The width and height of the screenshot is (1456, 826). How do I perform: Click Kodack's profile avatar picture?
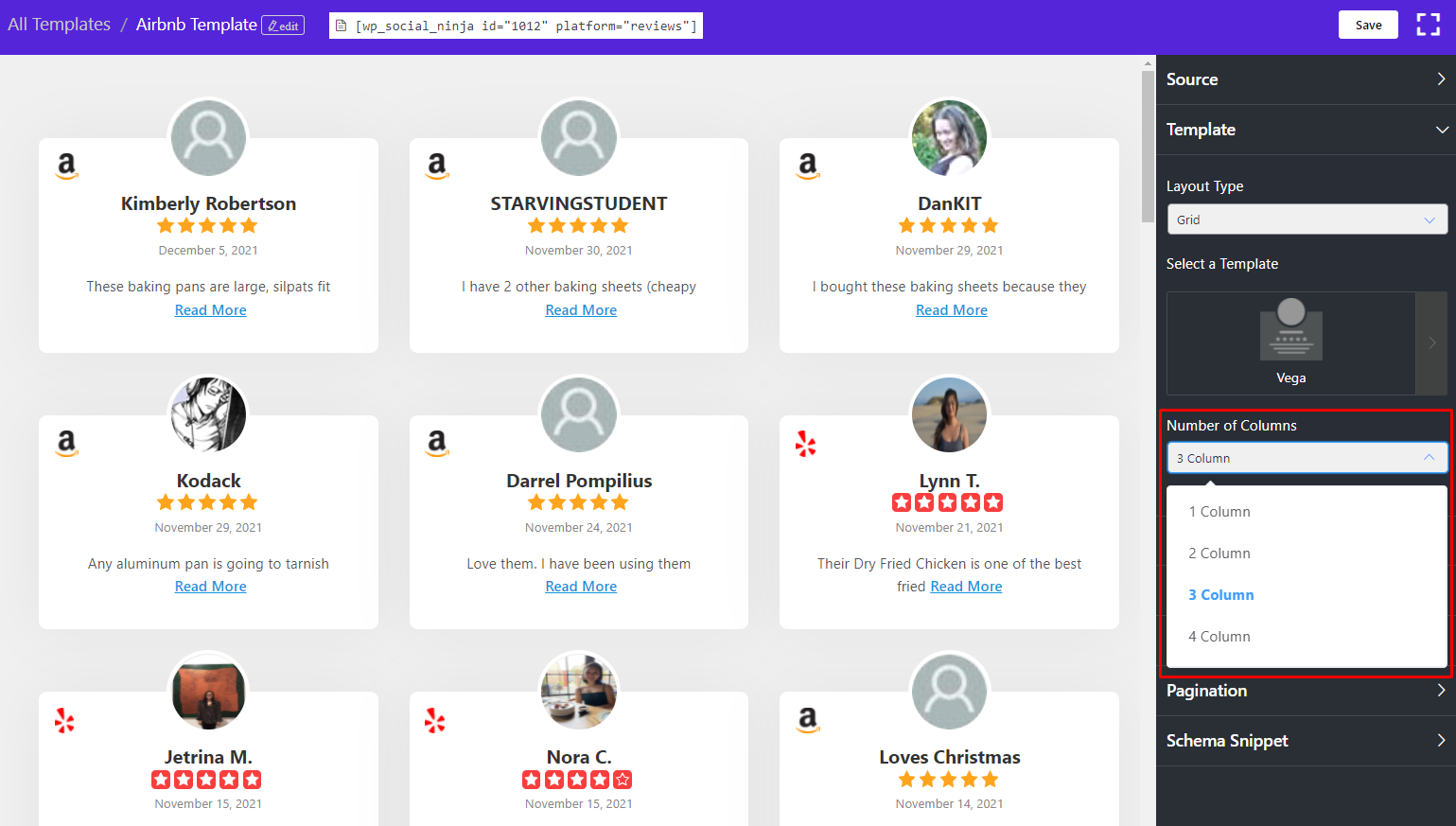[x=208, y=414]
